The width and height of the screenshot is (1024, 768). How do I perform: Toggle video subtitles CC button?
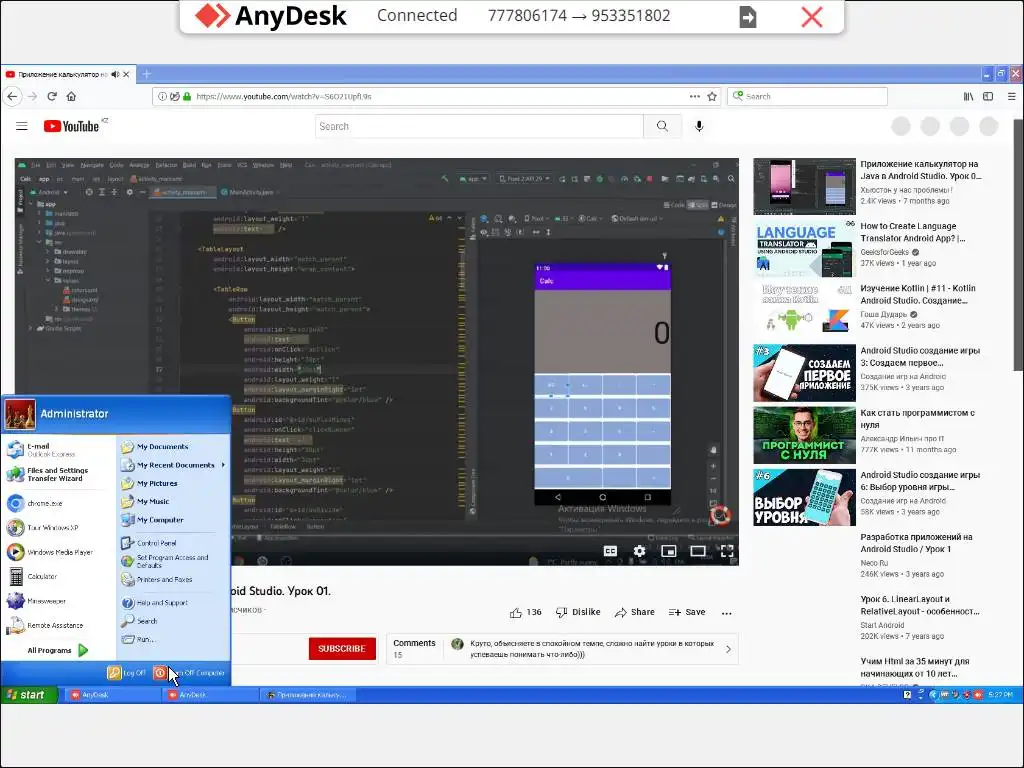610,551
